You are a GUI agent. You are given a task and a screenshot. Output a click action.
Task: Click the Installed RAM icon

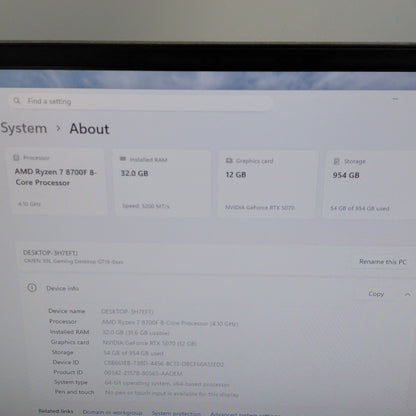(x=123, y=159)
